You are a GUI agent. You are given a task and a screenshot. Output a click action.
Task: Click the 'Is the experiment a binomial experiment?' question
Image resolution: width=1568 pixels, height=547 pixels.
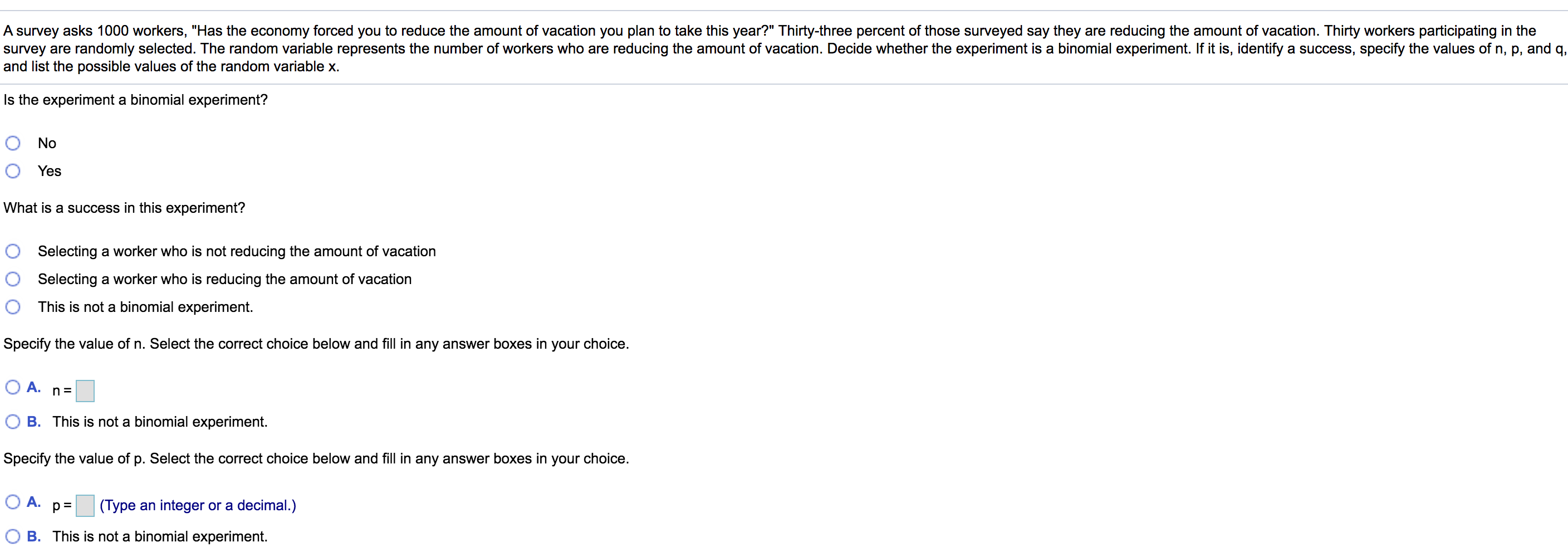point(136,100)
